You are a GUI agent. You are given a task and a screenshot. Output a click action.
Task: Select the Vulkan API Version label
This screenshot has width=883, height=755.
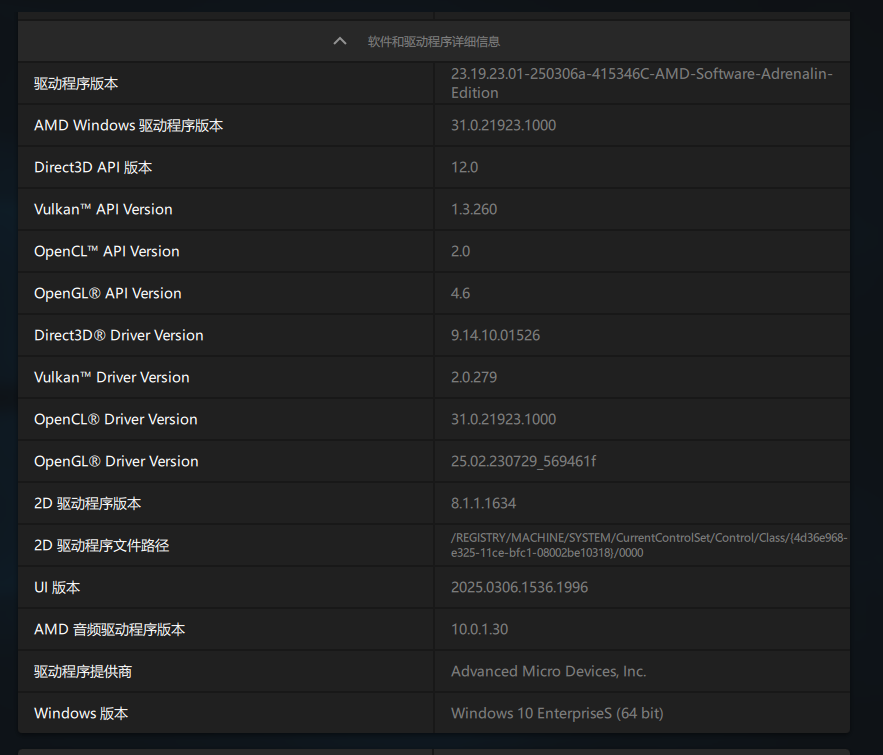103,209
